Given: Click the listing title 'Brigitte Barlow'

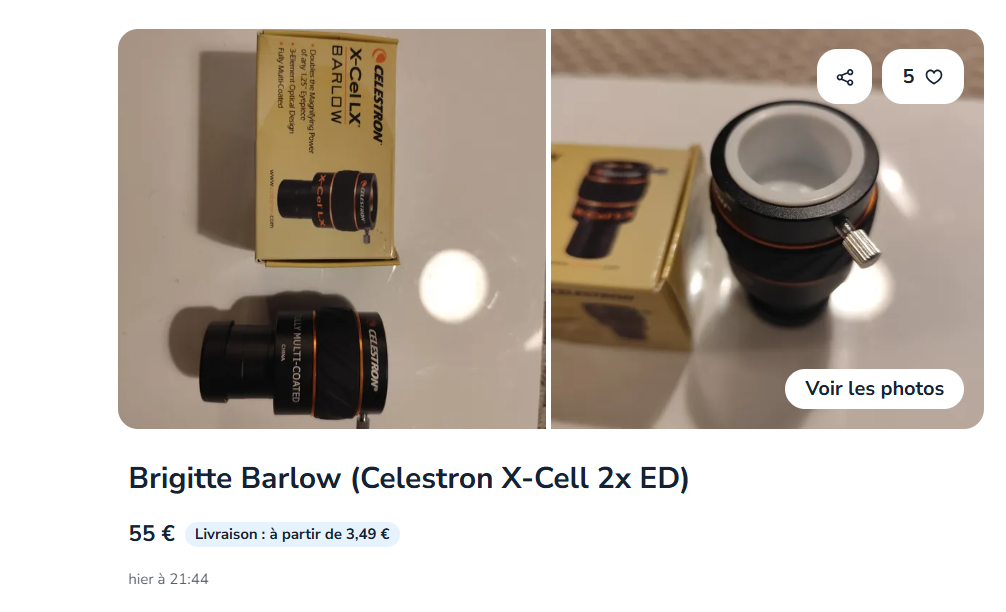Looking at the screenshot, I should (x=235, y=479).
